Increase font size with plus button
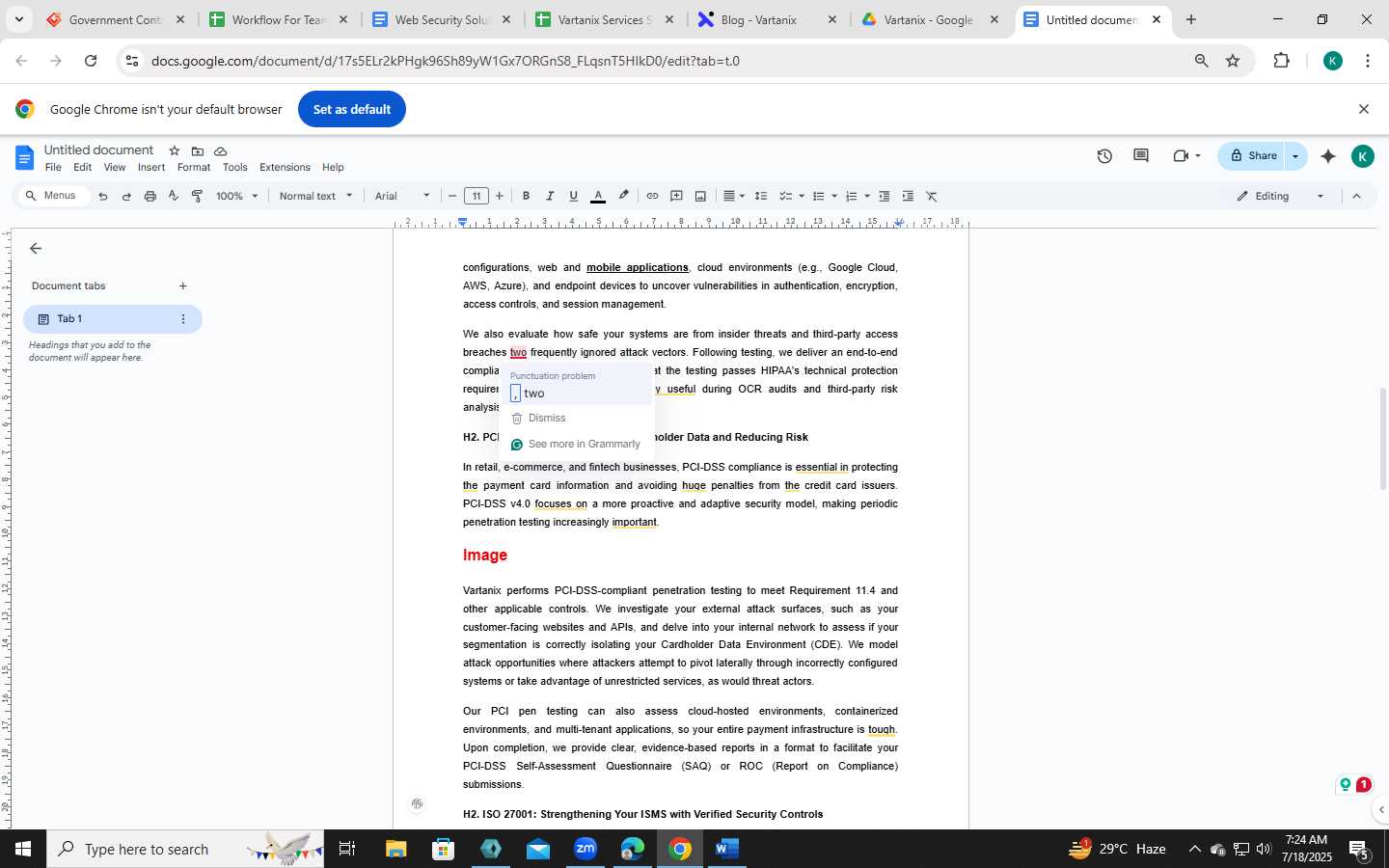Image resolution: width=1389 pixels, height=868 pixels. (x=499, y=196)
